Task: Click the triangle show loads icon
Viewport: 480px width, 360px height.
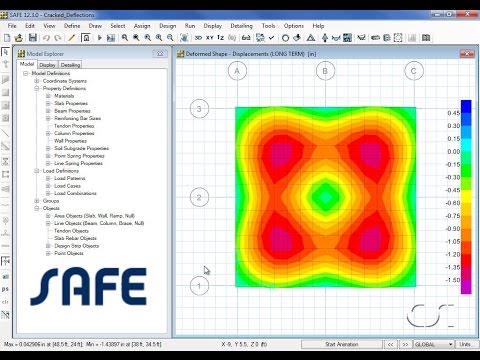Action: tap(311, 38)
